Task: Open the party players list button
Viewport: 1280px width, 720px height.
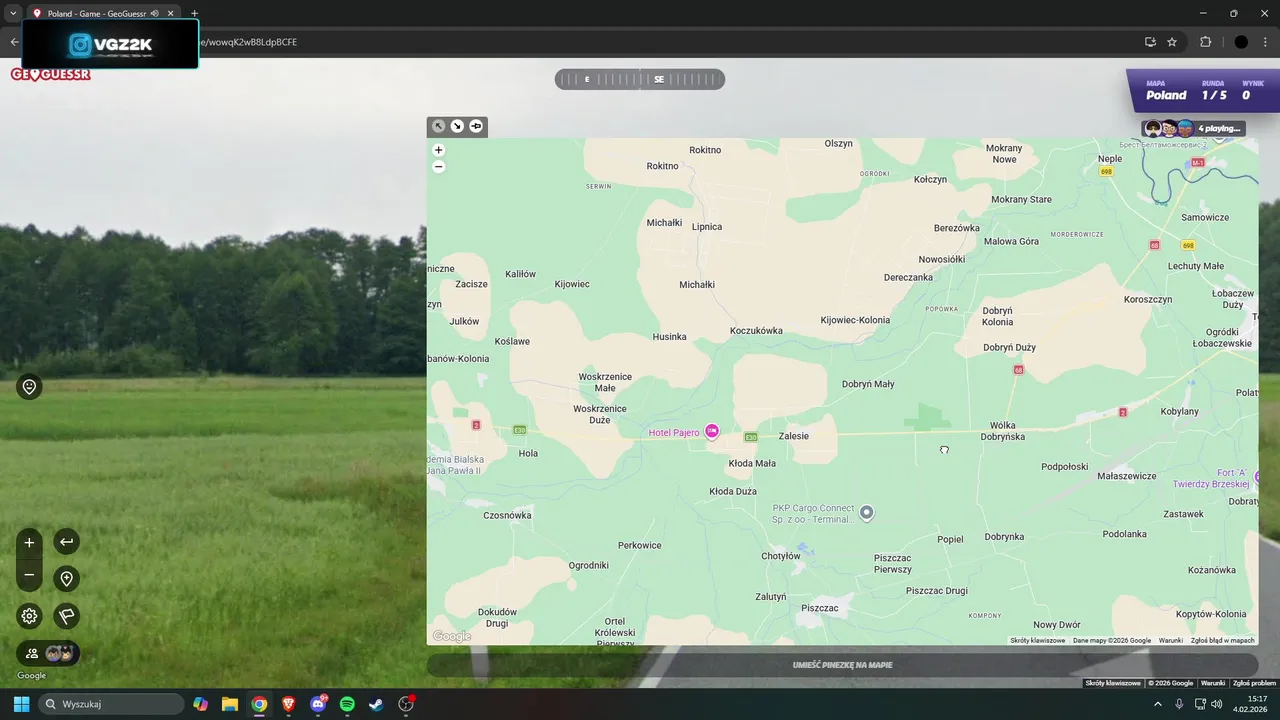Action: [48, 653]
